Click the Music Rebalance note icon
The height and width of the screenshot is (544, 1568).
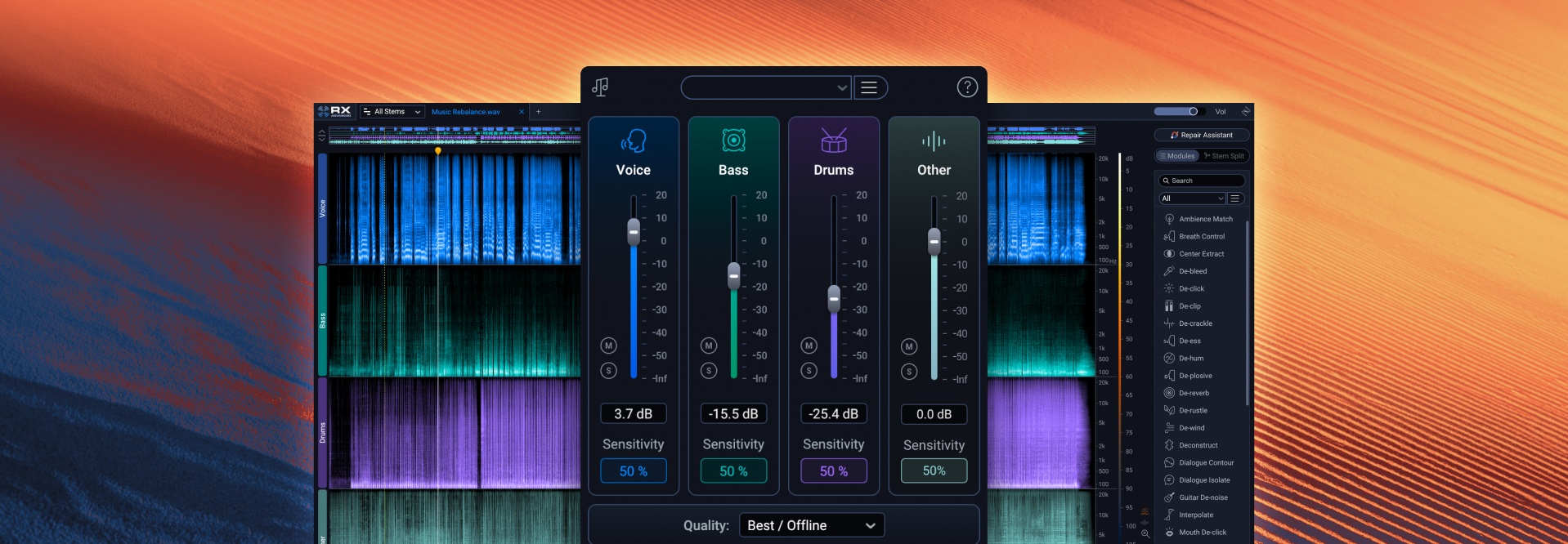pyautogui.click(x=601, y=87)
